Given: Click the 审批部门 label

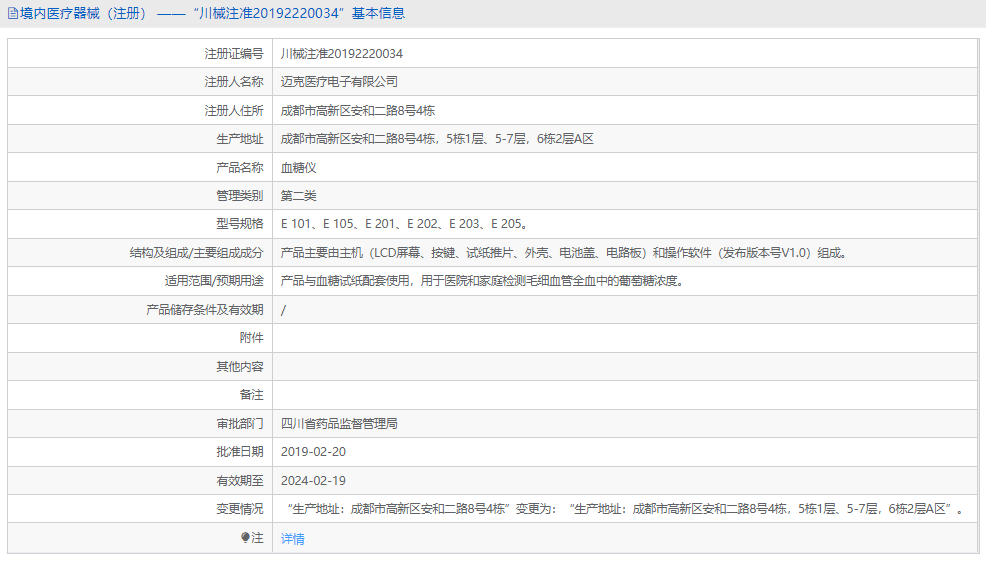Looking at the screenshot, I should point(240,424).
